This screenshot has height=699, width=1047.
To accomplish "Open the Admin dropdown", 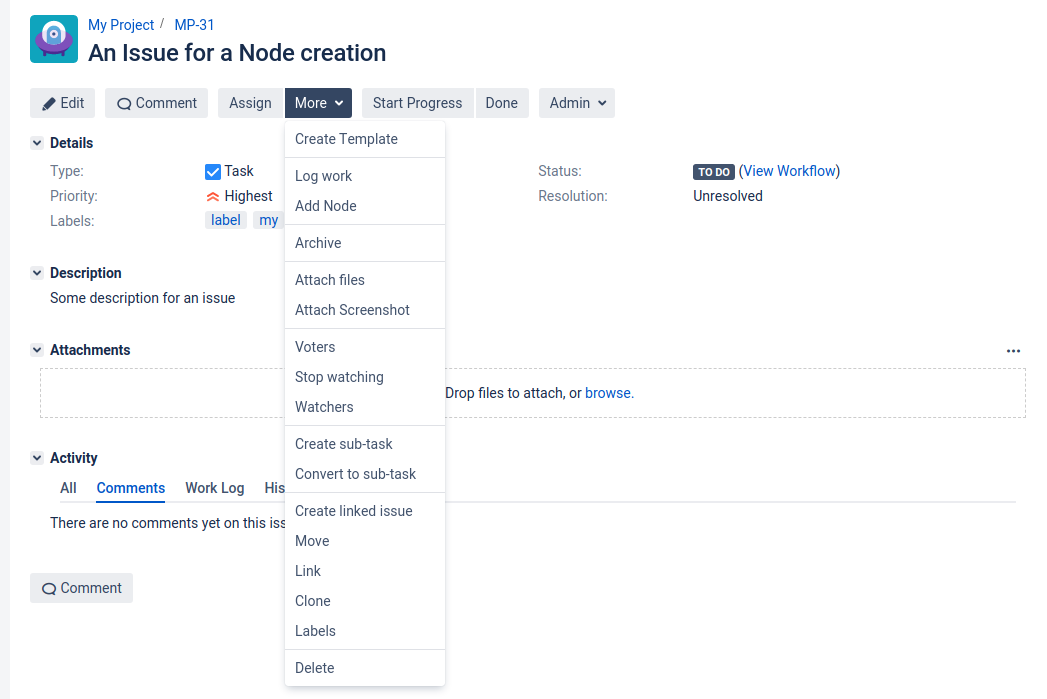I will 577,103.
